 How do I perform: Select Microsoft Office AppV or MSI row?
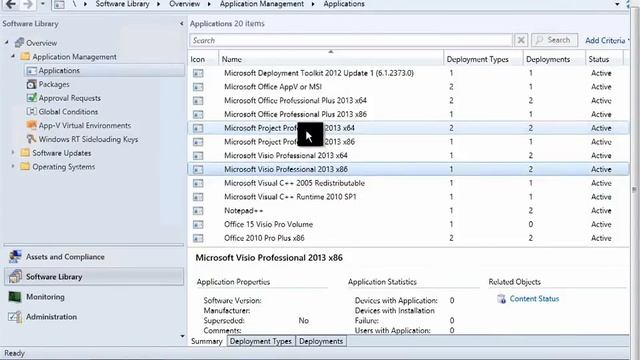408,87
